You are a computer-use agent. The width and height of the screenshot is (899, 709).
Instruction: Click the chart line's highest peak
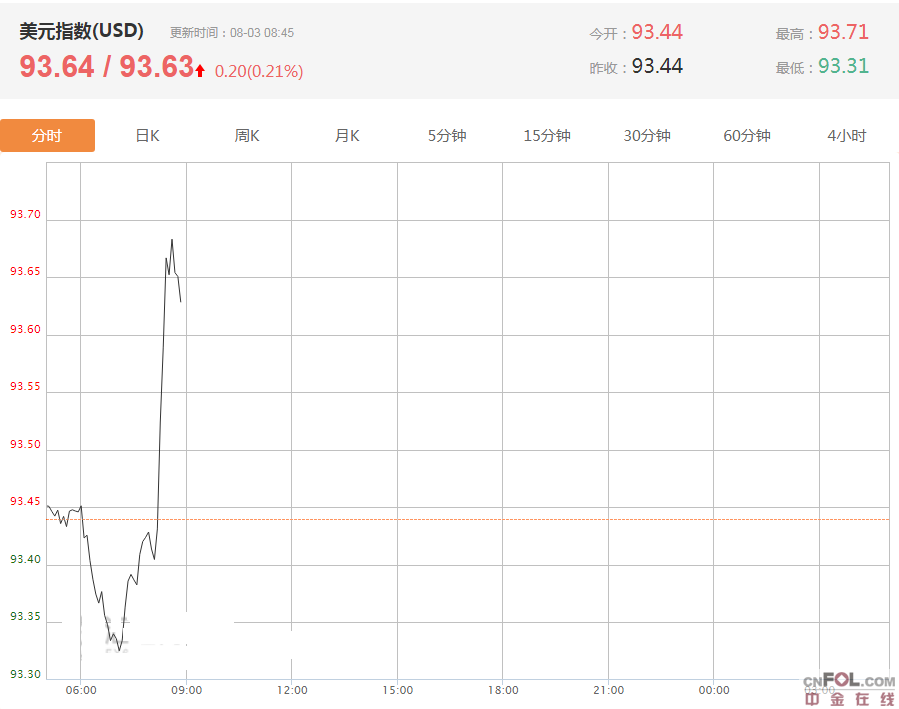coord(172,240)
